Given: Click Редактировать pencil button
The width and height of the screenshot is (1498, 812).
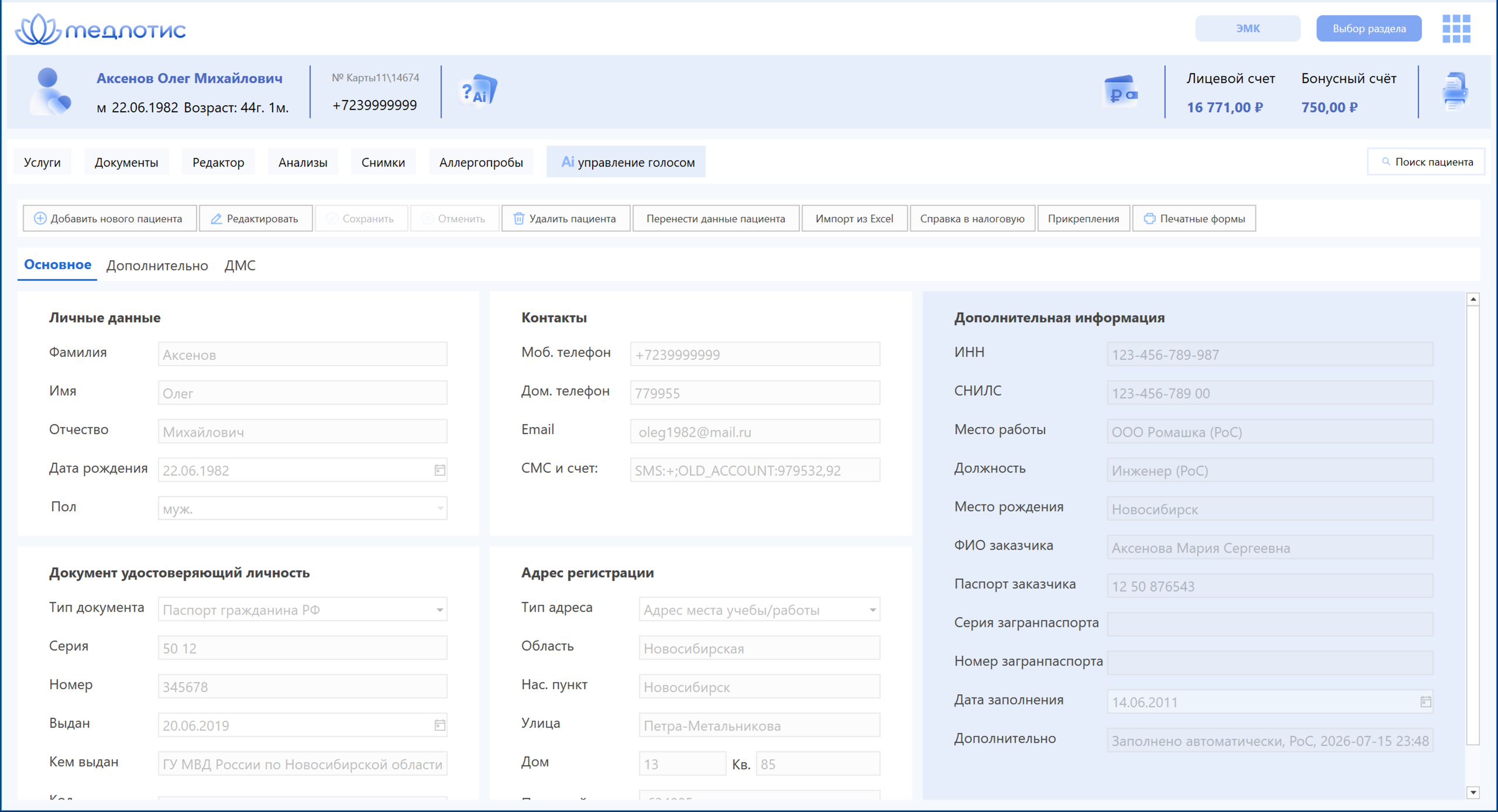Looking at the screenshot, I should [255, 218].
